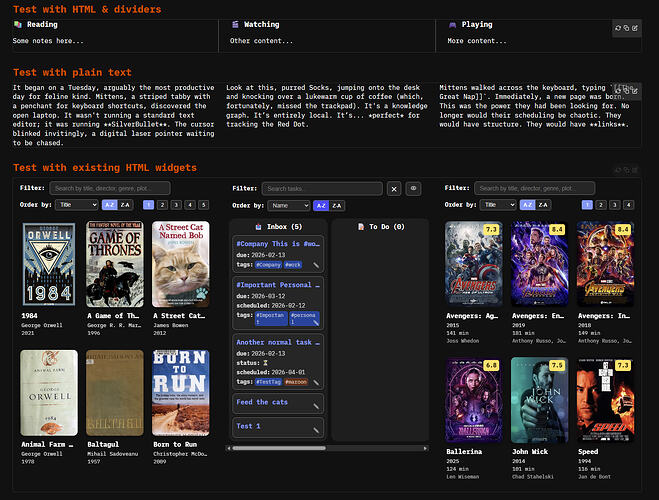Click the refresh icon in HTML dividers block
Image resolution: width=659 pixels, height=500 pixels.
pos(619,29)
